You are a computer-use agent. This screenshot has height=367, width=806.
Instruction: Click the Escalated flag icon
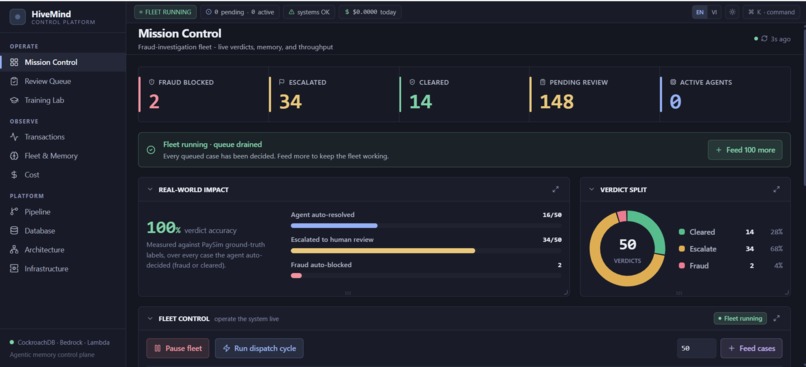pyautogui.click(x=282, y=82)
